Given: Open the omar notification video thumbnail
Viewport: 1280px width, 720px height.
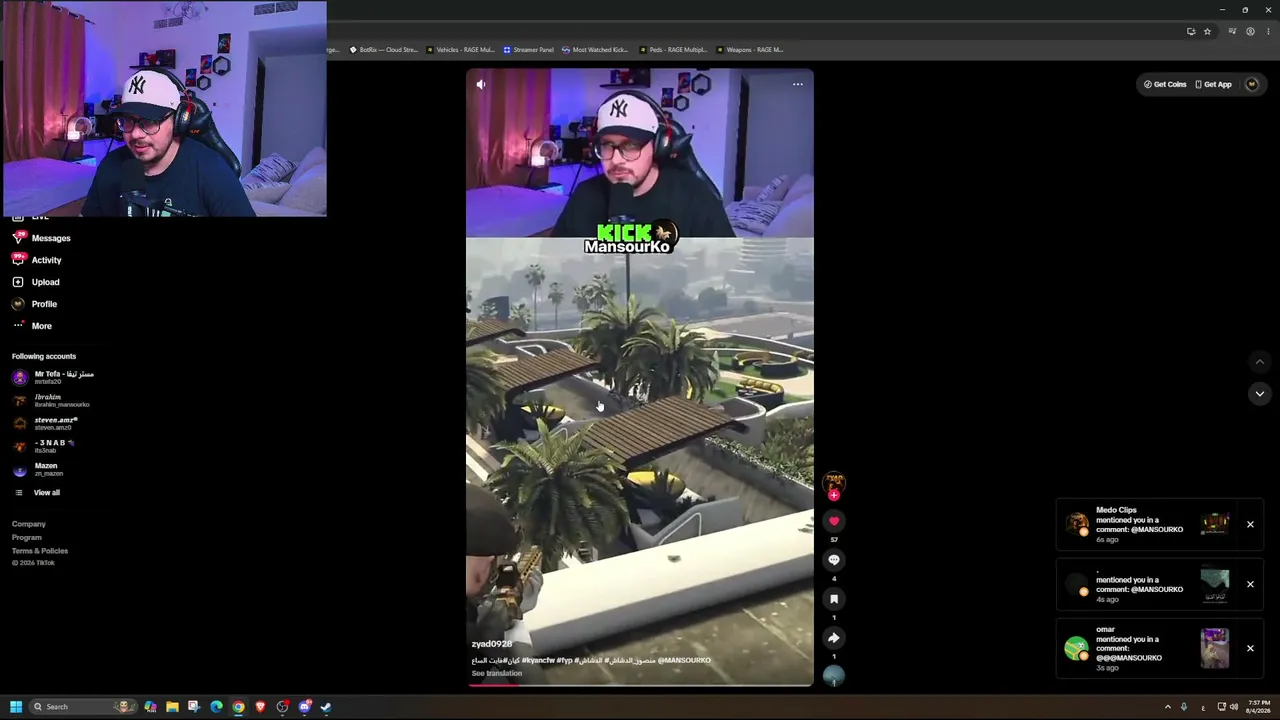Looking at the screenshot, I should coord(1215,648).
